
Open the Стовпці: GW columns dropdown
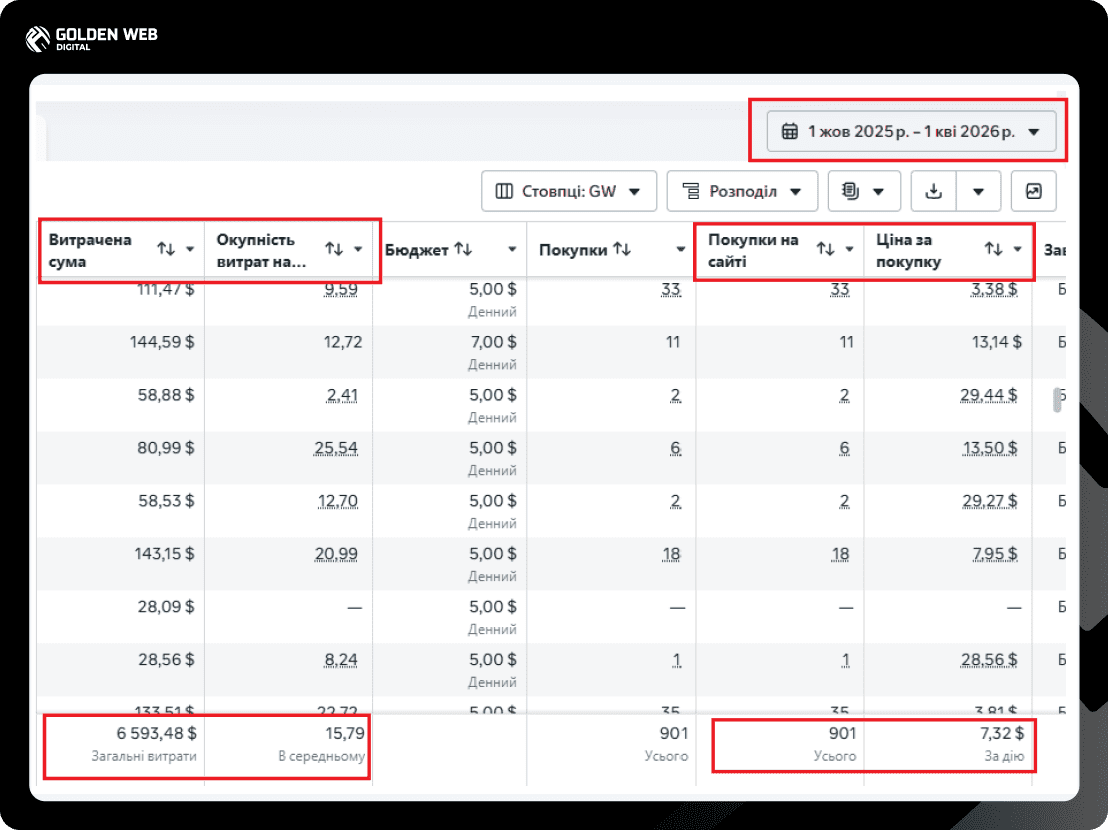coord(569,191)
